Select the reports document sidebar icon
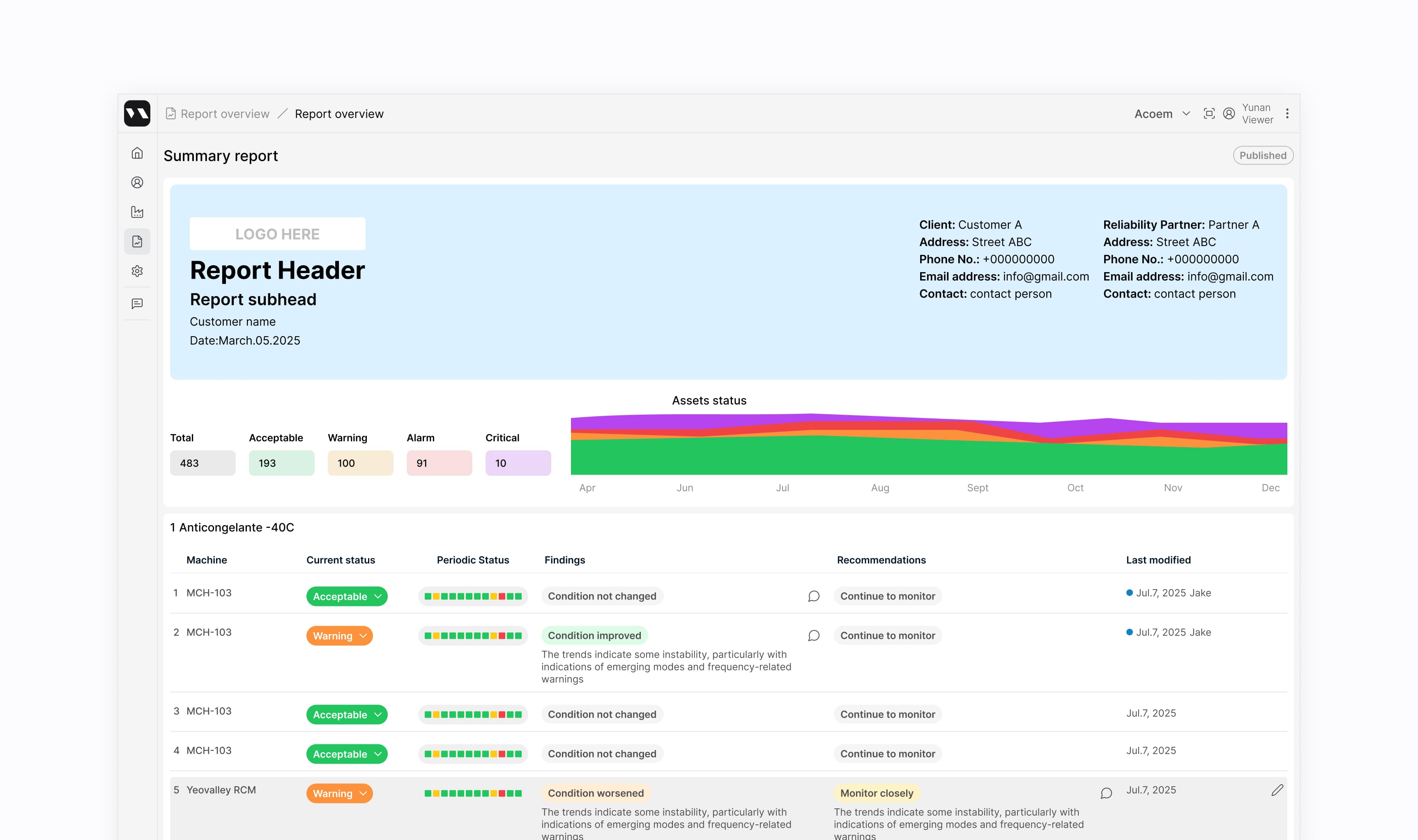 click(137, 242)
